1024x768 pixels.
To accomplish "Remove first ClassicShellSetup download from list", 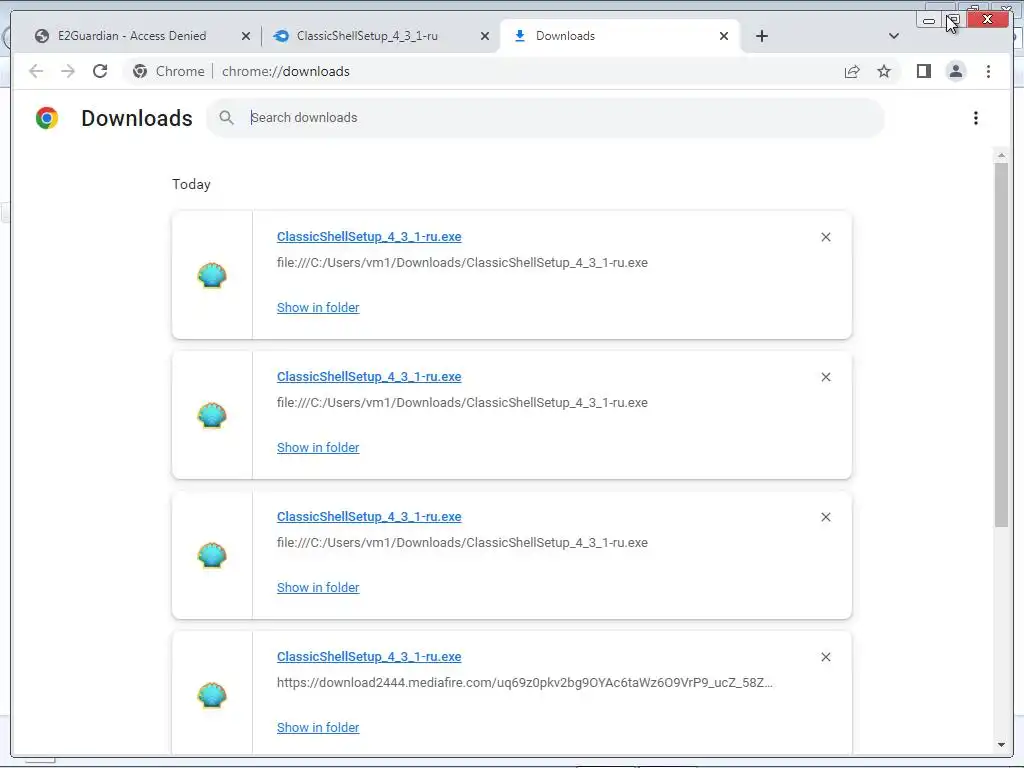I will 825,237.
